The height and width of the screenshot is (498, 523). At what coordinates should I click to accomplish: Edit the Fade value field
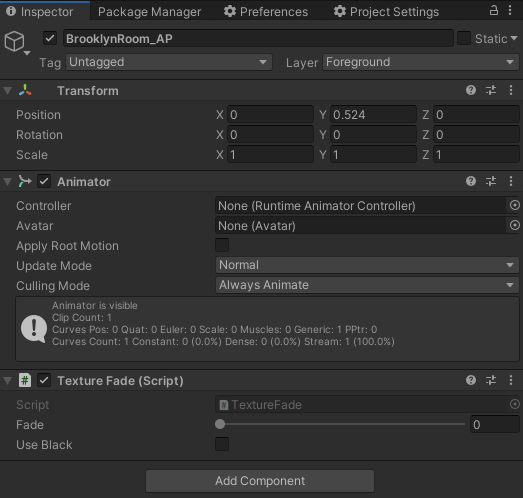pos(495,424)
